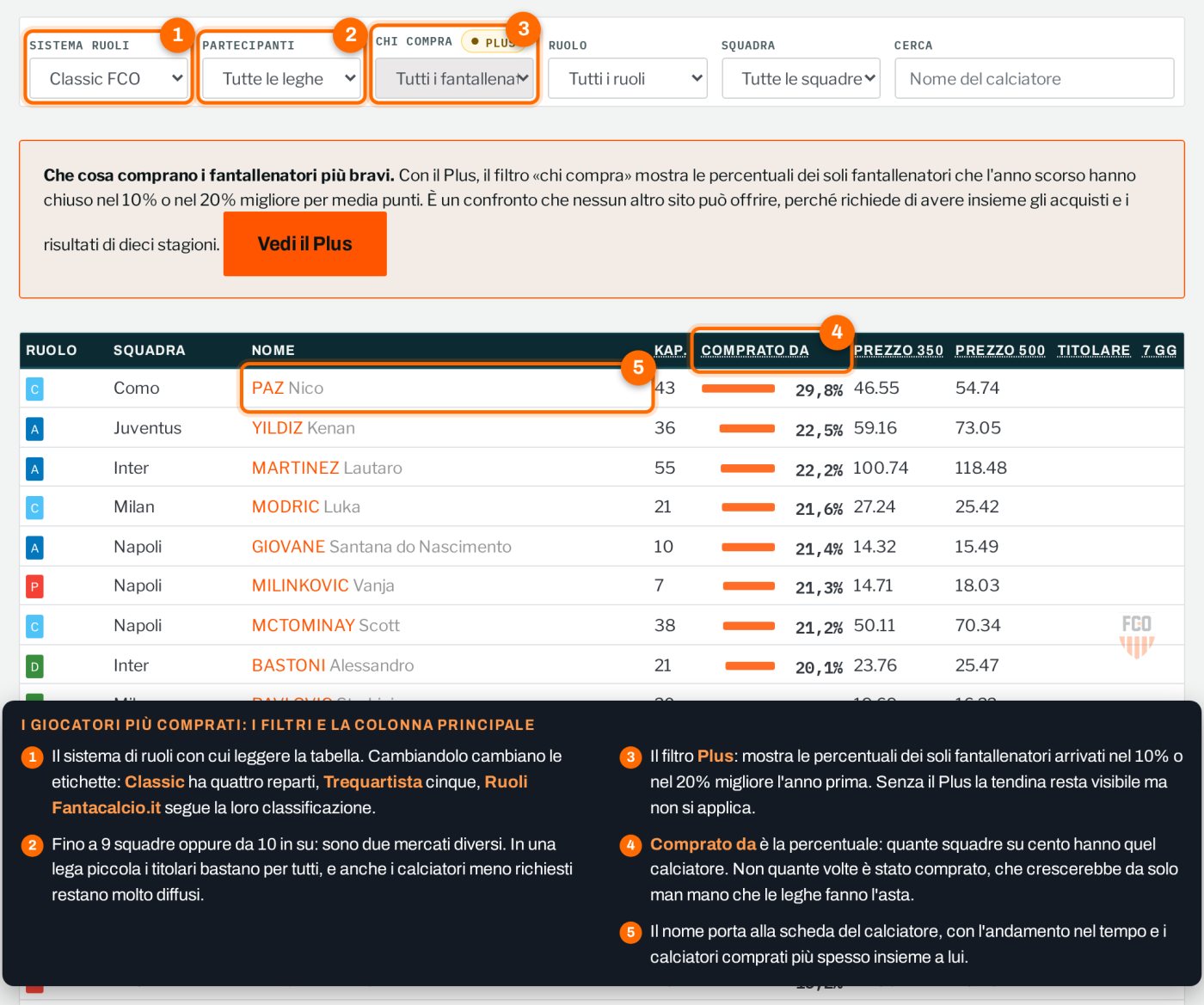Viewport: 1204px width, 1005px height.
Task: Click the Milan team cell in Modric's row
Action: pos(134,507)
